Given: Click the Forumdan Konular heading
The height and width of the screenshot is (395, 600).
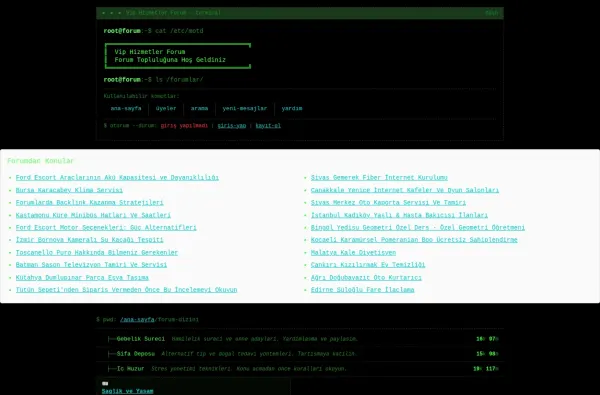Looking at the screenshot, I should point(41,161).
